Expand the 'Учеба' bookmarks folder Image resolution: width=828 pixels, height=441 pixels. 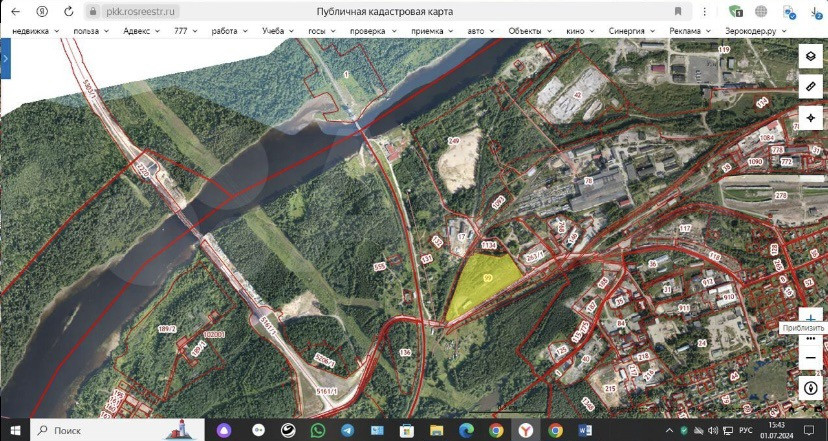(278, 31)
